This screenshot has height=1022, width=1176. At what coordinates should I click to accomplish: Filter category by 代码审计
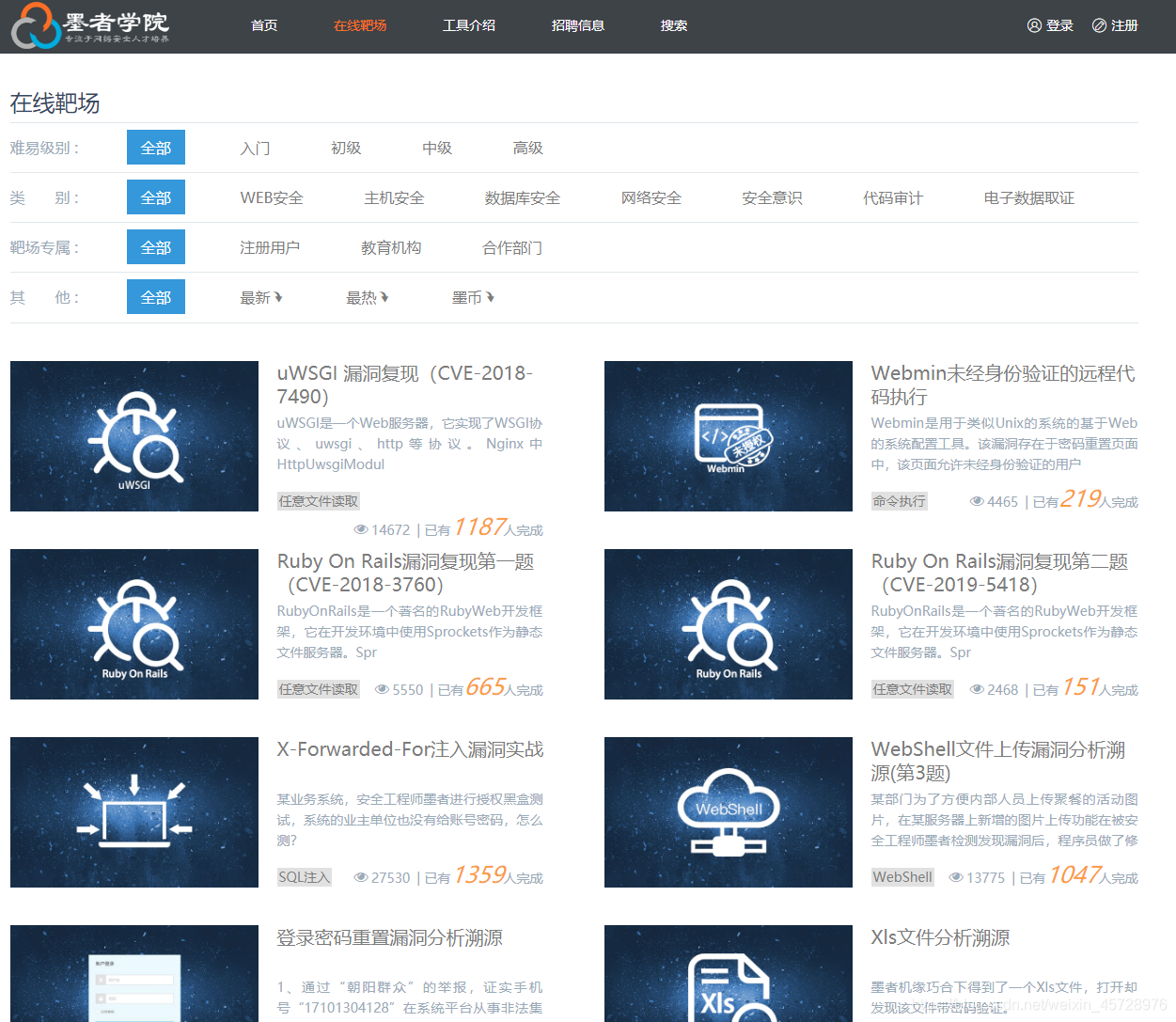coord(893,197)
